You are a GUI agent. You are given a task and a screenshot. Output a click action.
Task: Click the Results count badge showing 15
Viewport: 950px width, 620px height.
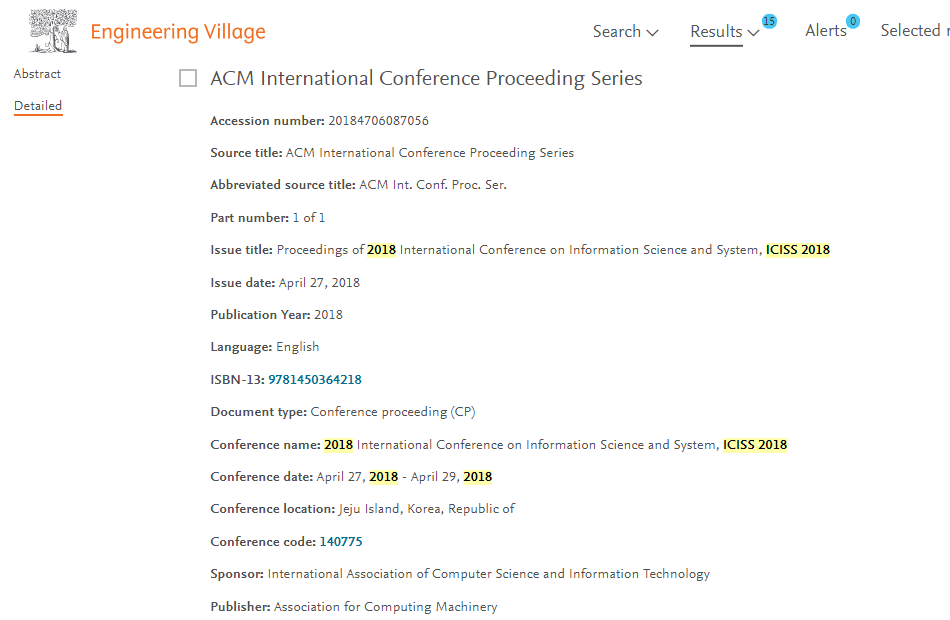(x=769, y=21)
